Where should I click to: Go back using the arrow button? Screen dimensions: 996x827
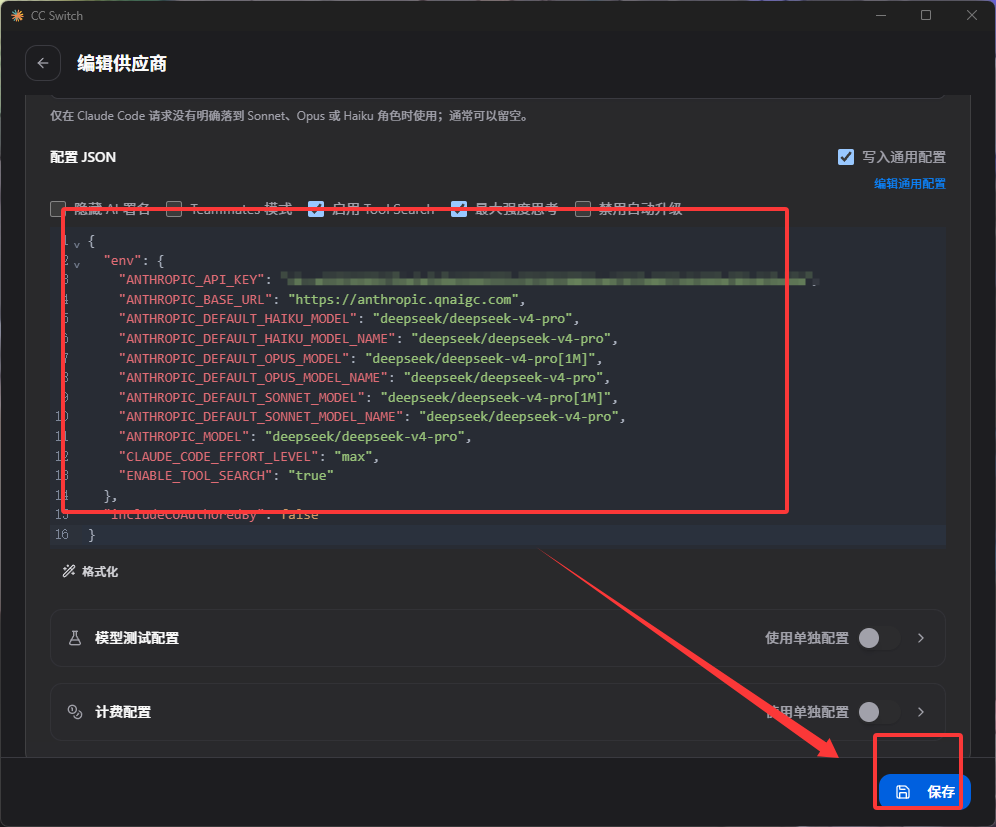(43, 63)
